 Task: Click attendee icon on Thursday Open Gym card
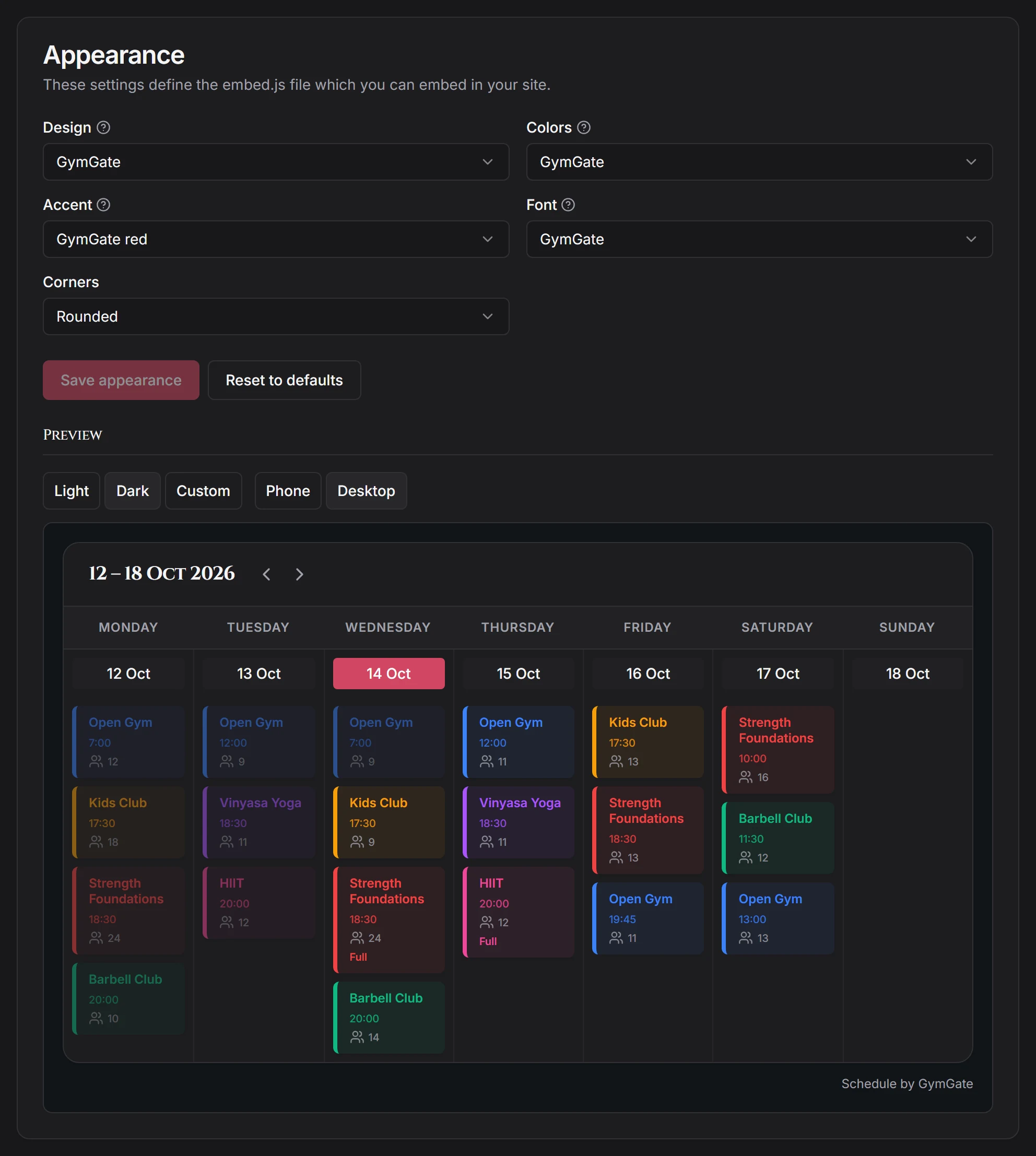(x=487, y=761)
